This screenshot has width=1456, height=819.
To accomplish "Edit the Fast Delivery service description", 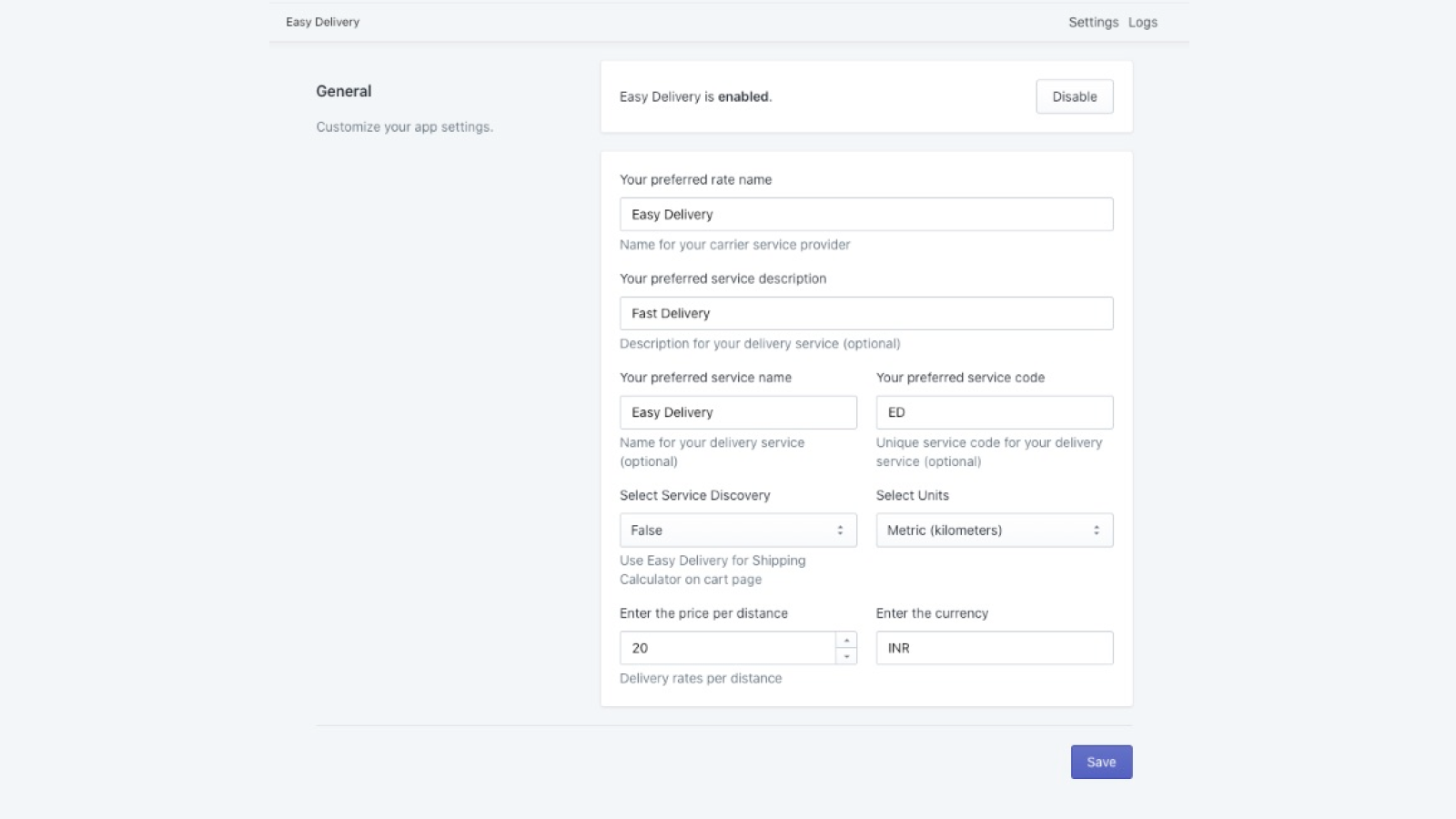I will [x=865, y=312].
